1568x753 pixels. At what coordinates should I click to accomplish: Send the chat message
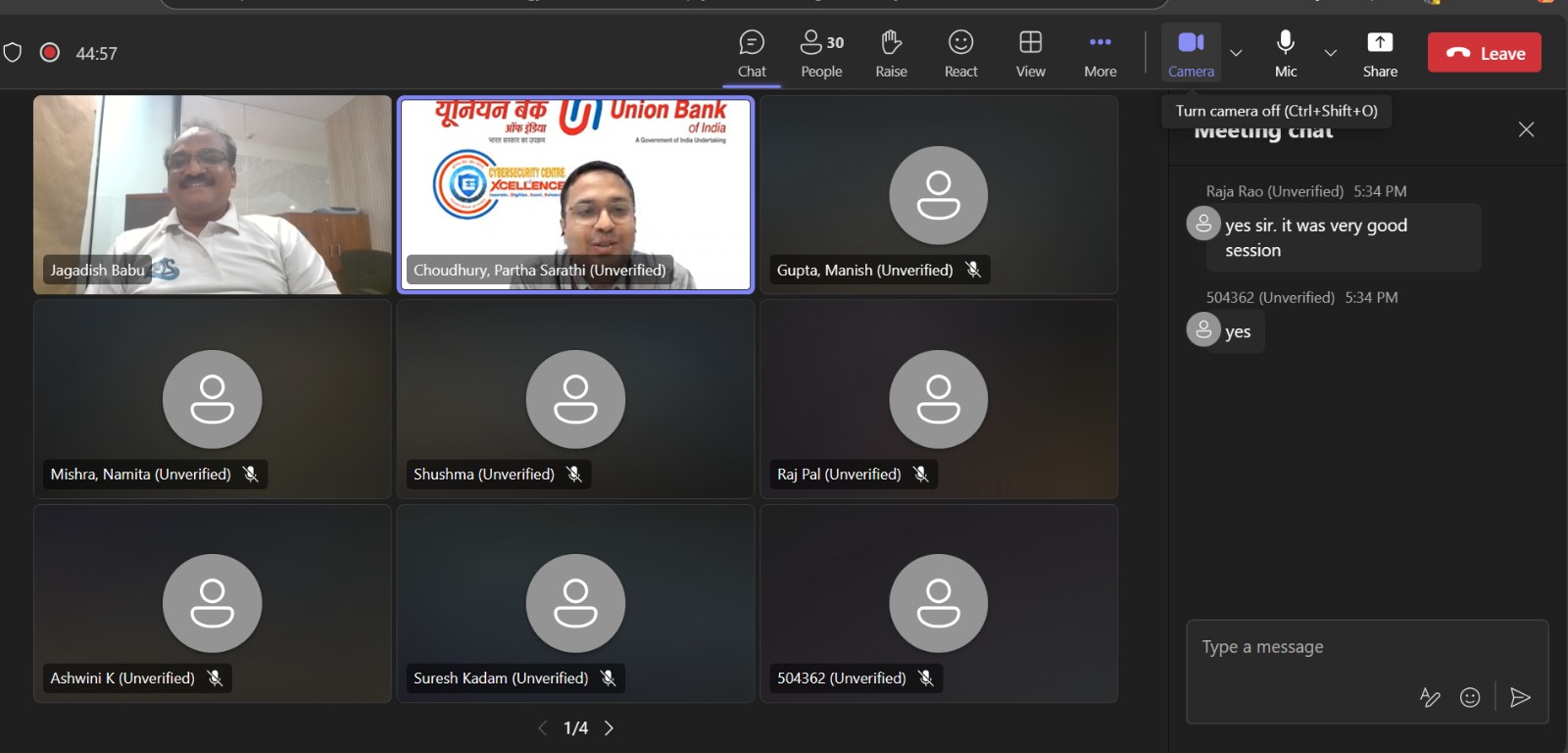1520,697
